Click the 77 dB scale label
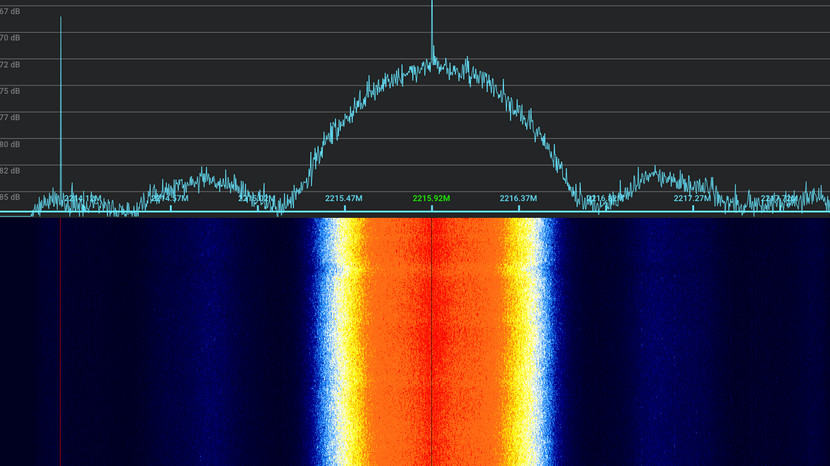Screen dimensions: 830x466 [x=10, y=118]
